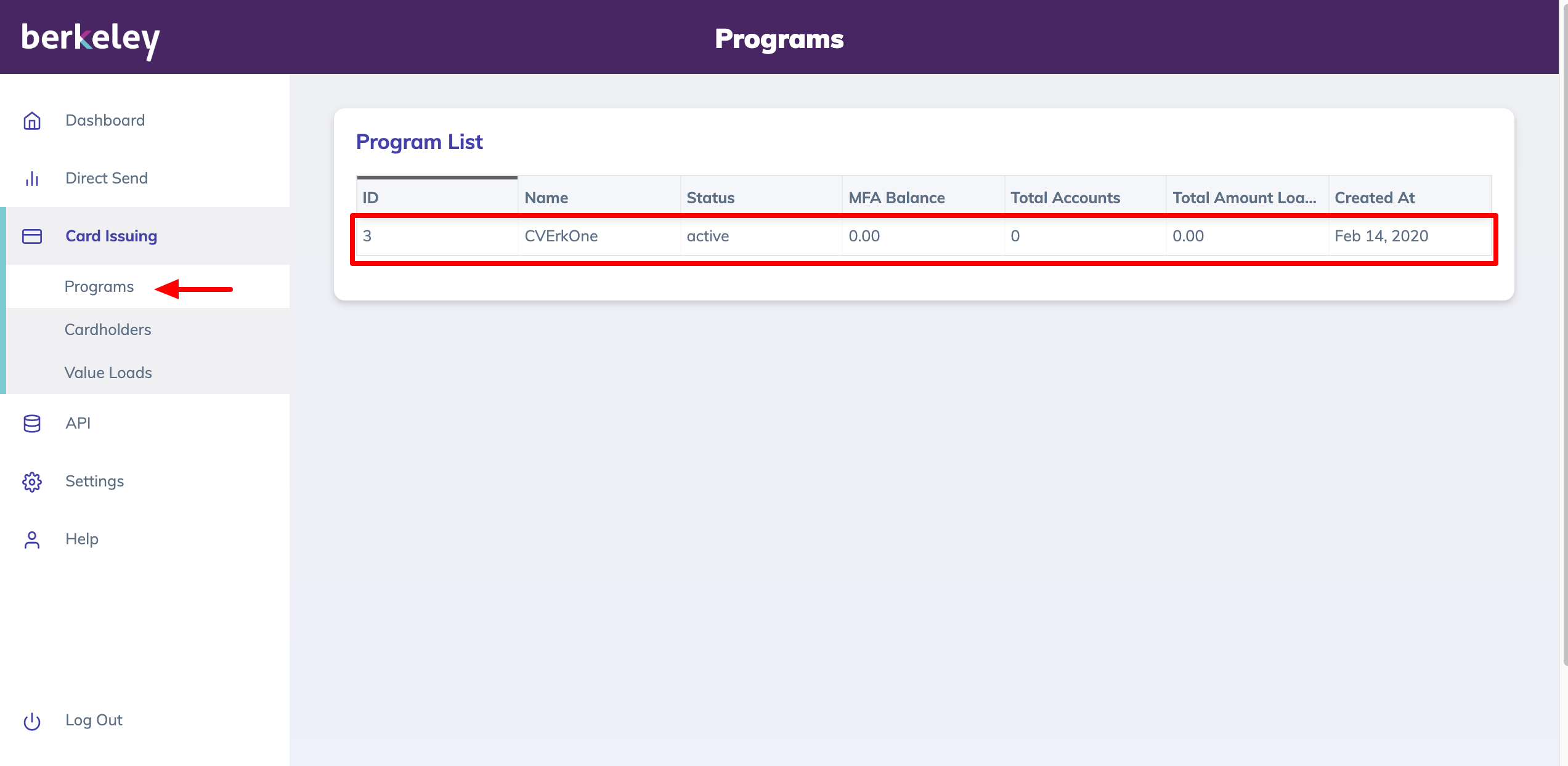This screenshot has width=1568, height=766.
Task: Click the Log Out power icon
Action: (x=32, y=720)
